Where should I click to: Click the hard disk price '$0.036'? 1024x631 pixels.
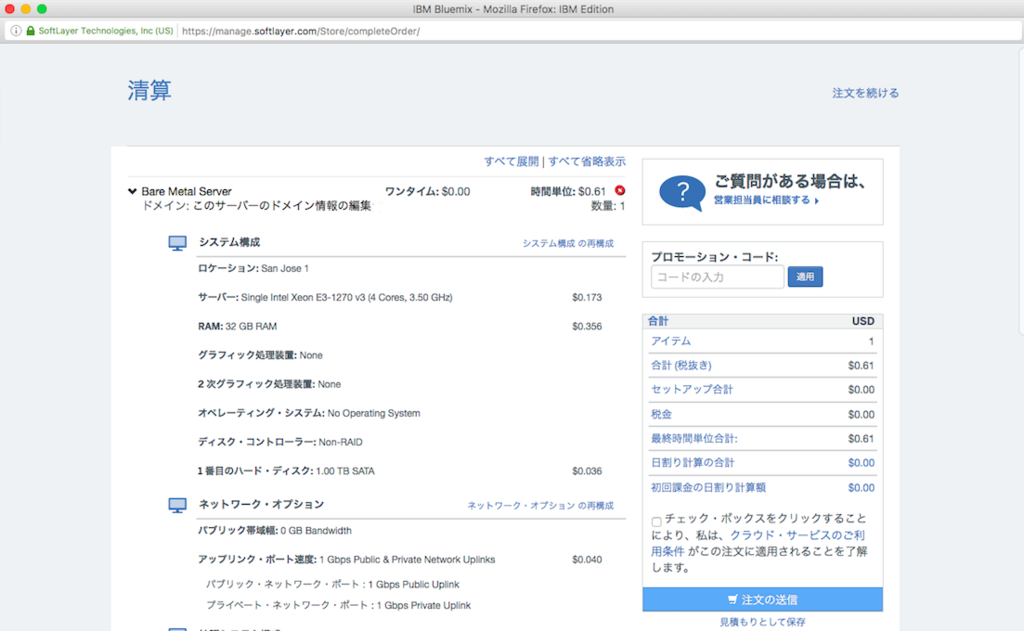click(586, 471)
